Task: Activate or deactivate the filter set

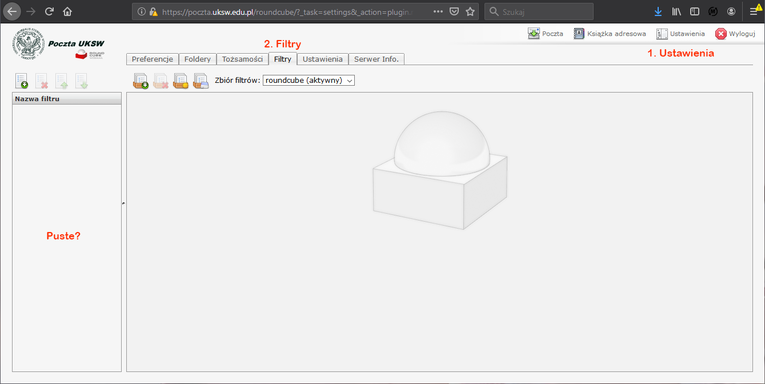Action: [181, 81]
